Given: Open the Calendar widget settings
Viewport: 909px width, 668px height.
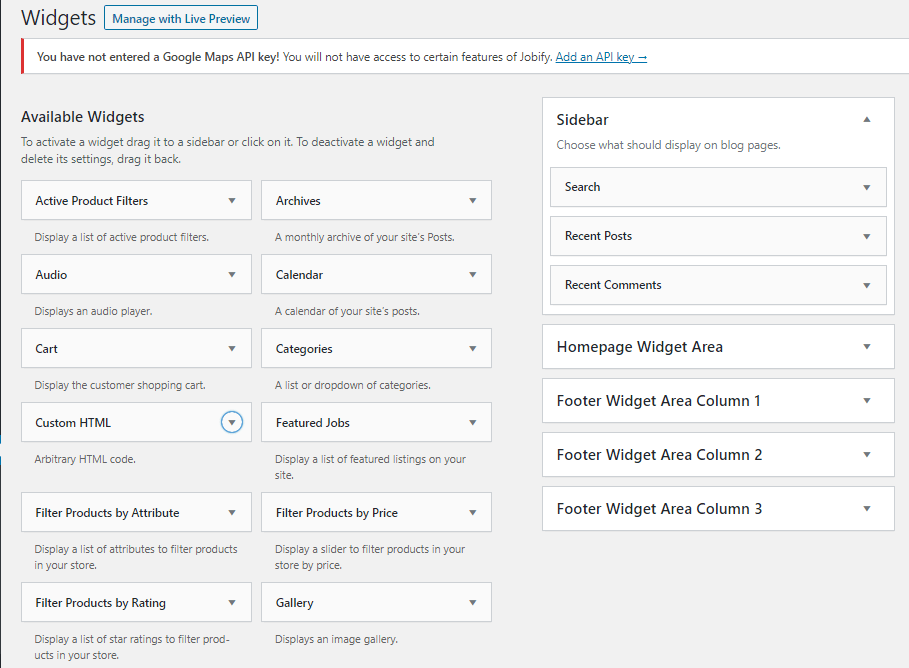Looking at the screenshot, I should click(x=472, y=274).
